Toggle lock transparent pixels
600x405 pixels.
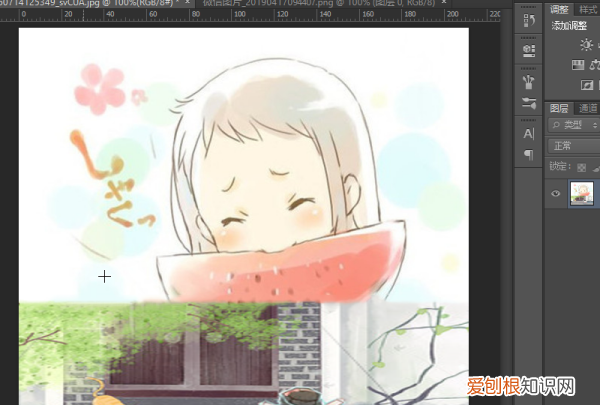coord(583,166)
